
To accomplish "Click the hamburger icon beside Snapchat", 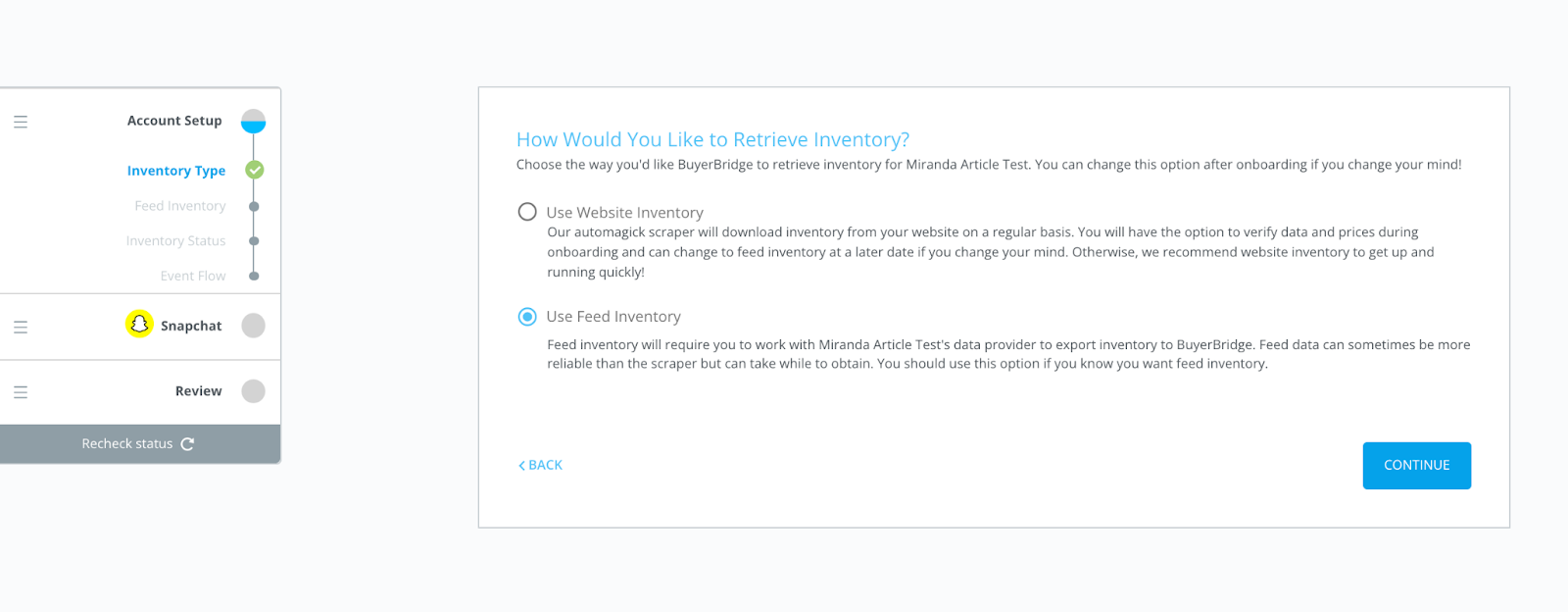I will point(21,327).
